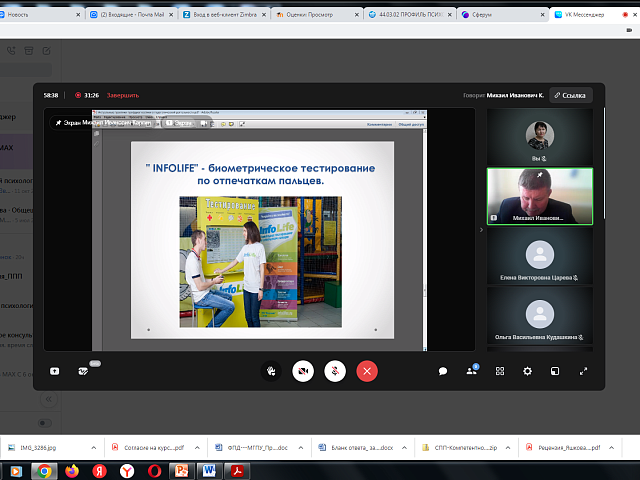Open the participants list icon
640x480 pixels.
pos(471,371)
